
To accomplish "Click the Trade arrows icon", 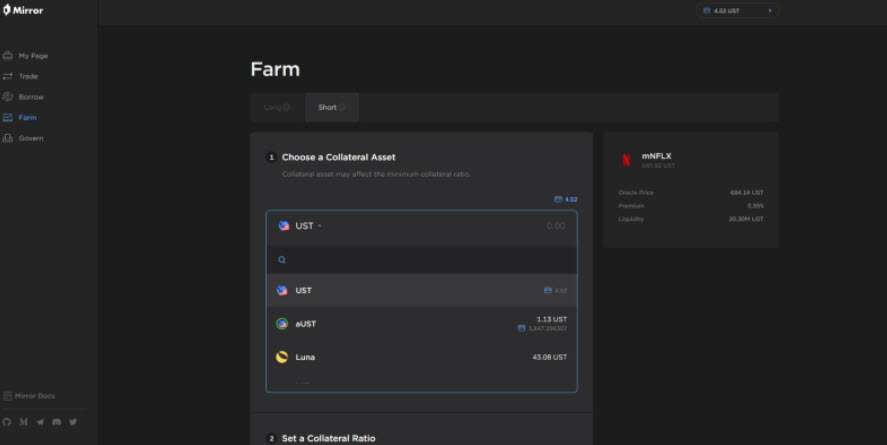I will point(7,76).
